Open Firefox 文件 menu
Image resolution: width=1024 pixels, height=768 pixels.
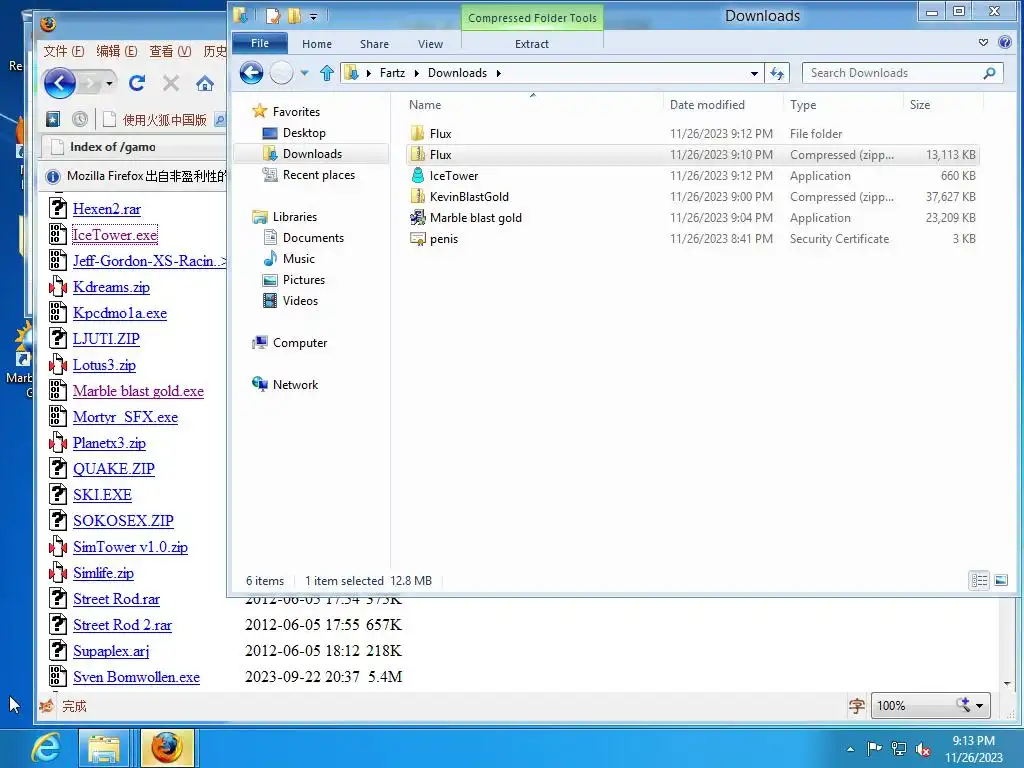[64, 51]
